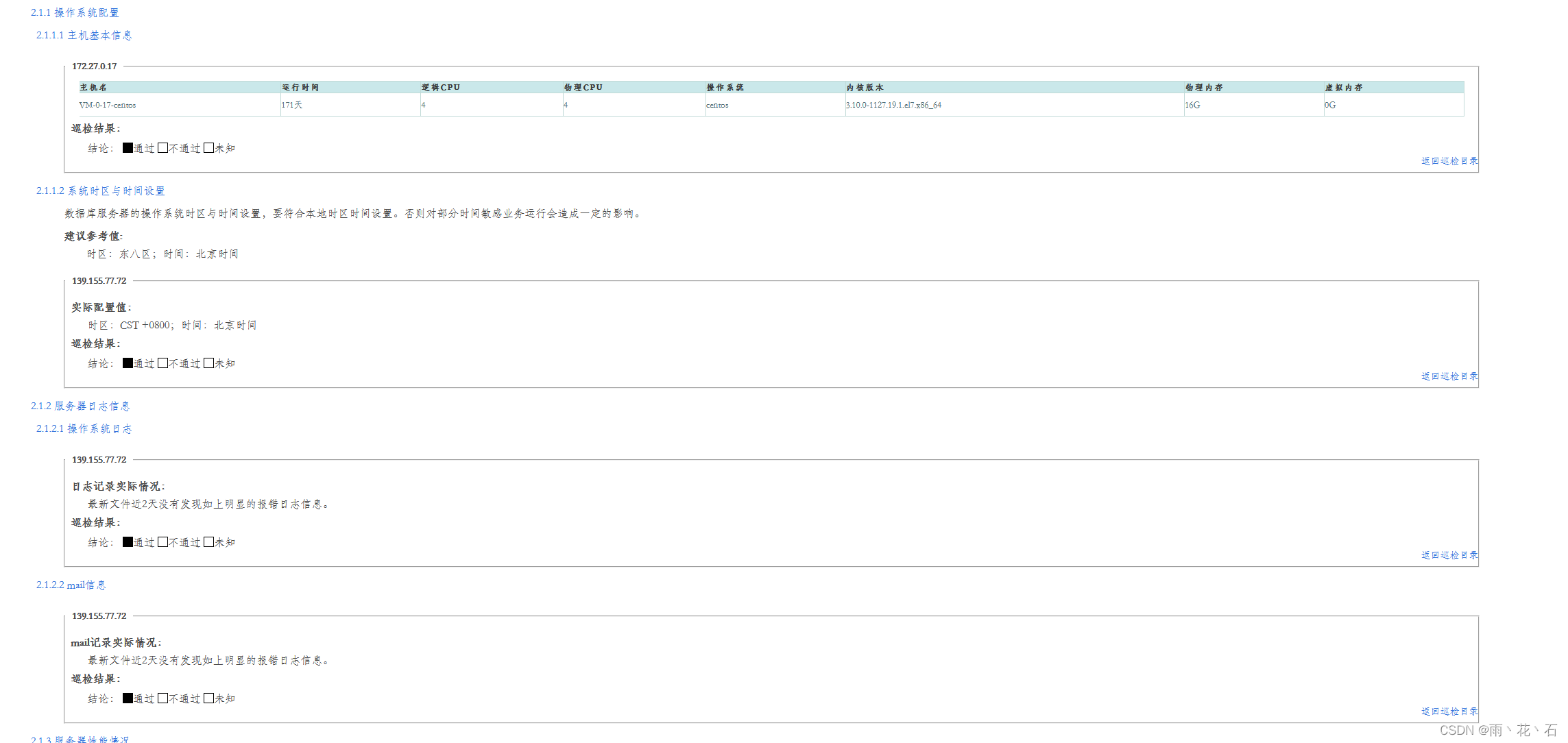Click the 2.1.1.1 主机基本信息 link
1568x743 pixels.
(84, 35)
